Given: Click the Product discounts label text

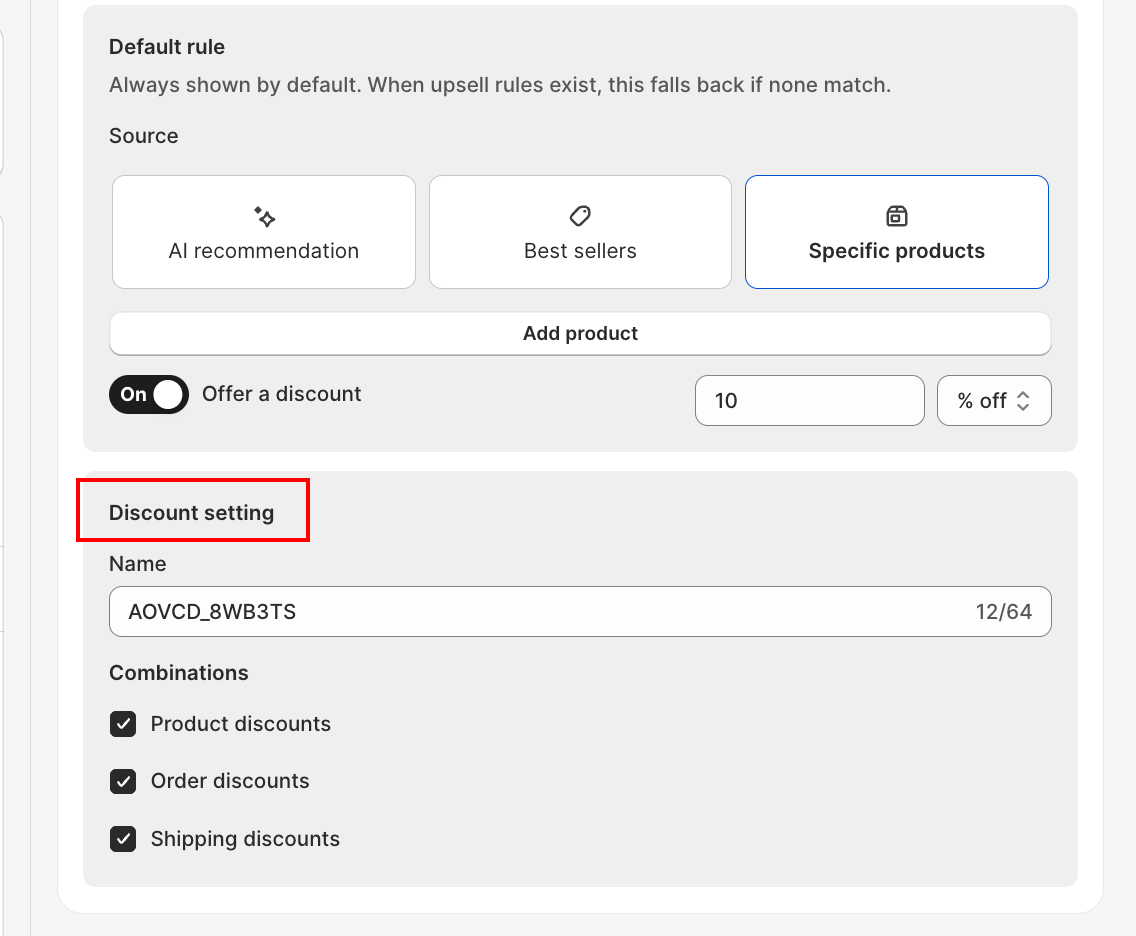Looking at the screenshot, I should click(241, 724).
